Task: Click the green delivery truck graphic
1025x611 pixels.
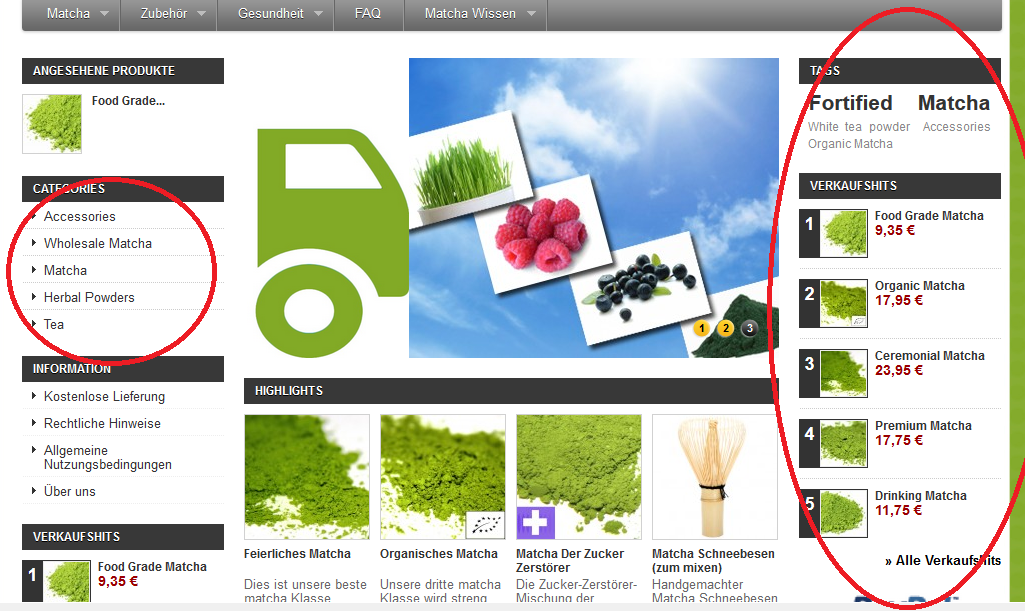Action: click(x=330, y=242)
